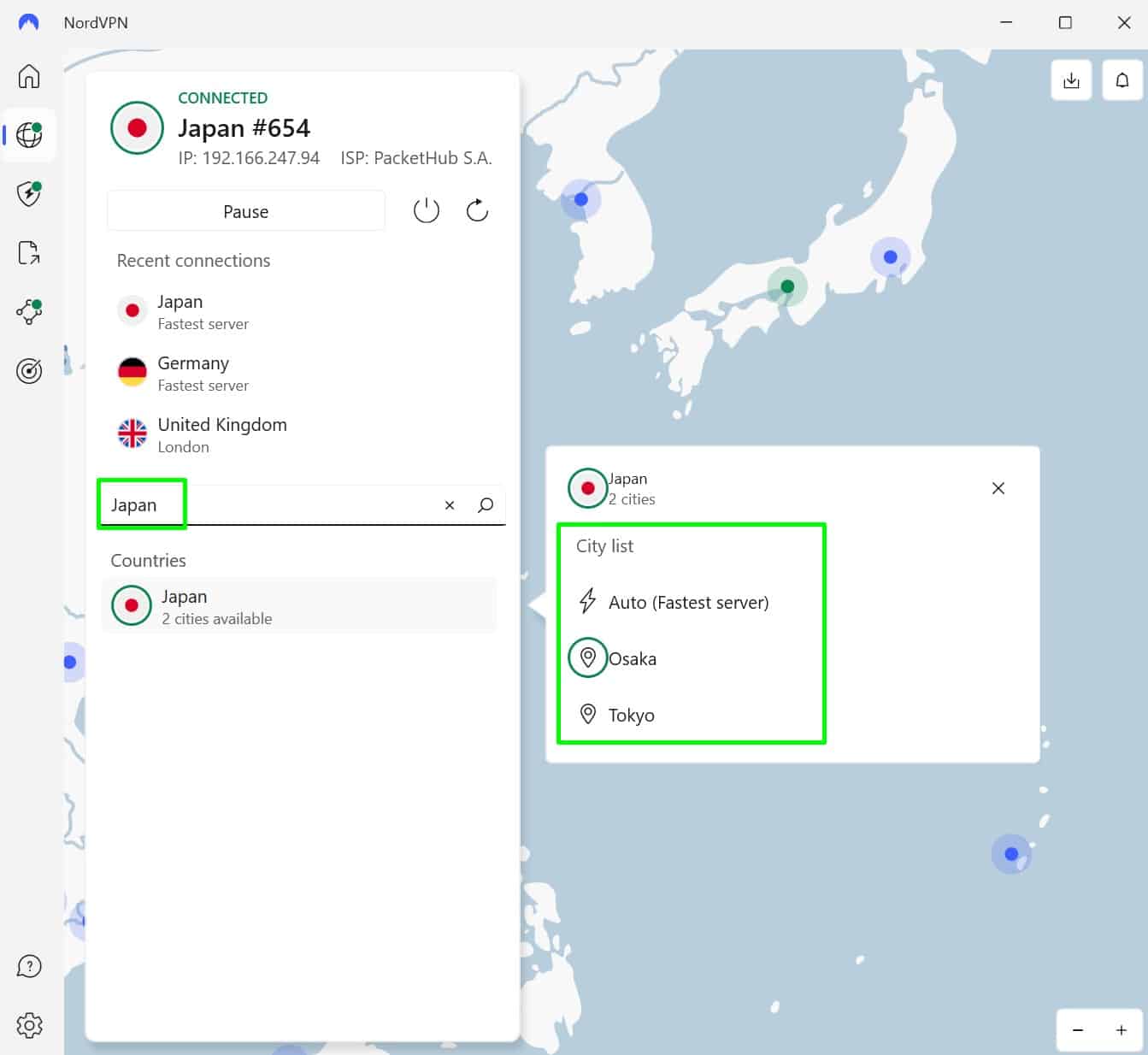Image resolution: width=1148 pixels, height=1055 pixels.
Task: Click the NordVPN logo in title bar
Action: 28,22
